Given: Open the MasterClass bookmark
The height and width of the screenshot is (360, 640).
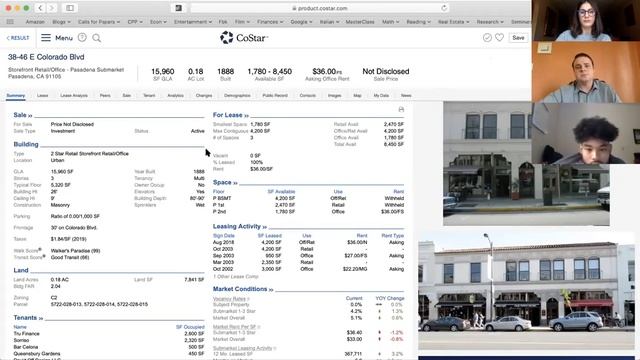Looking at the screenshot, I should (360, 22).
